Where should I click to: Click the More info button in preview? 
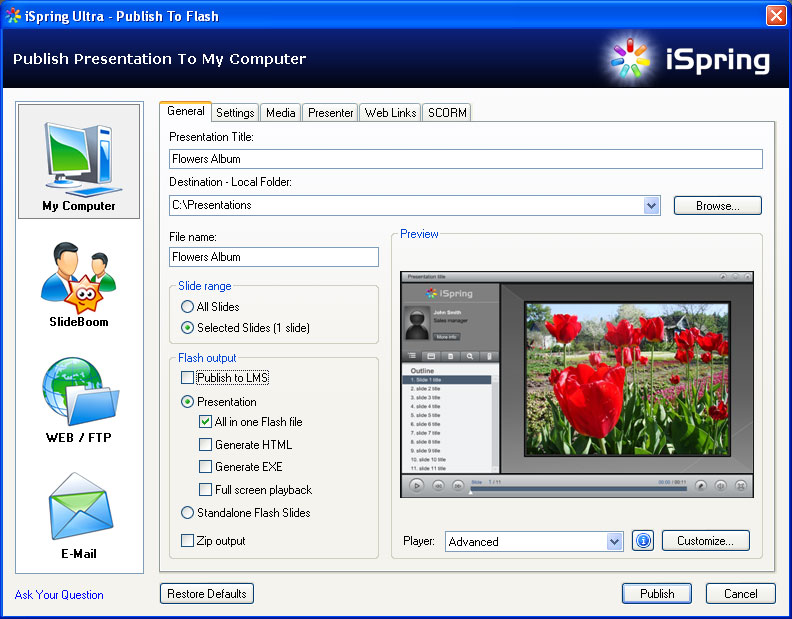coord(447,337)
